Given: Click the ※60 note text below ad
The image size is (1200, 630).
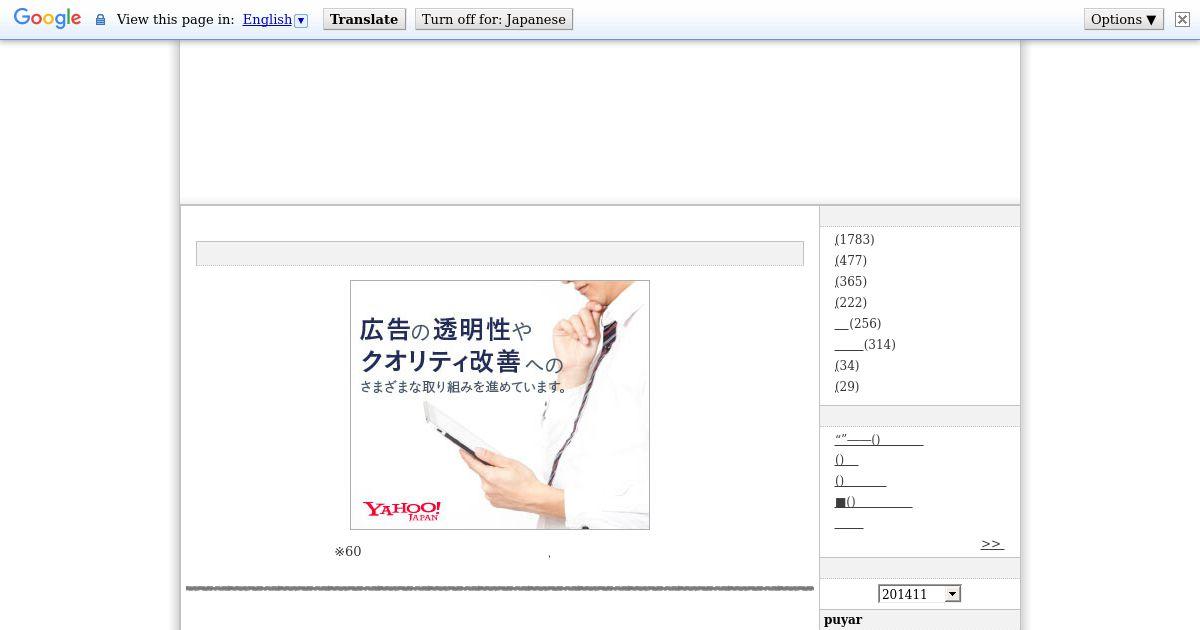Looking at the screenshot, I should point(348,552).
